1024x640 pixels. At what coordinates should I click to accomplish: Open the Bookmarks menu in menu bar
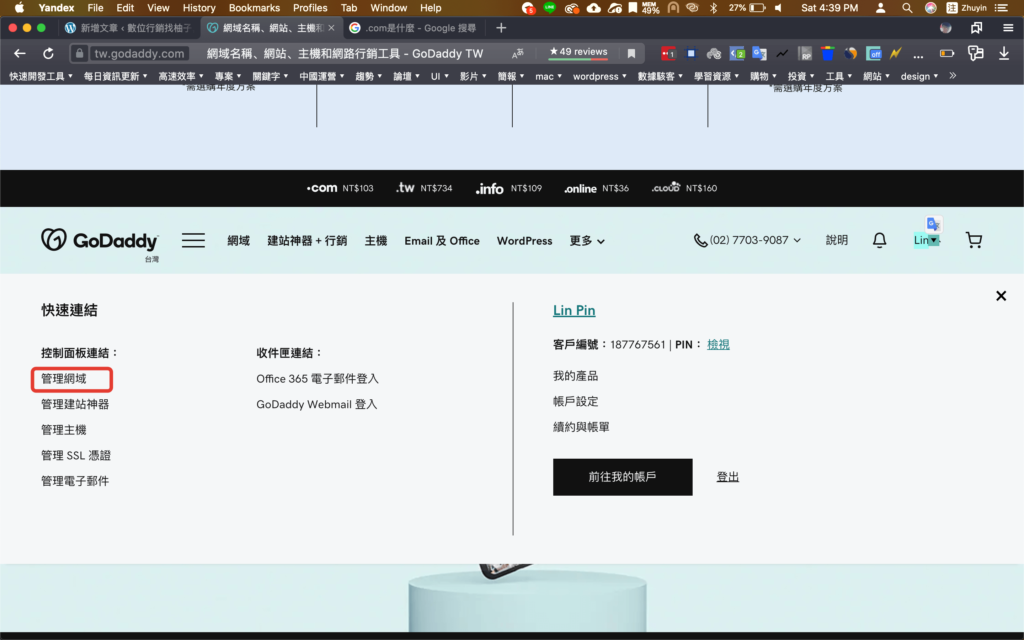pyautogui.click(x=254, y=8)
